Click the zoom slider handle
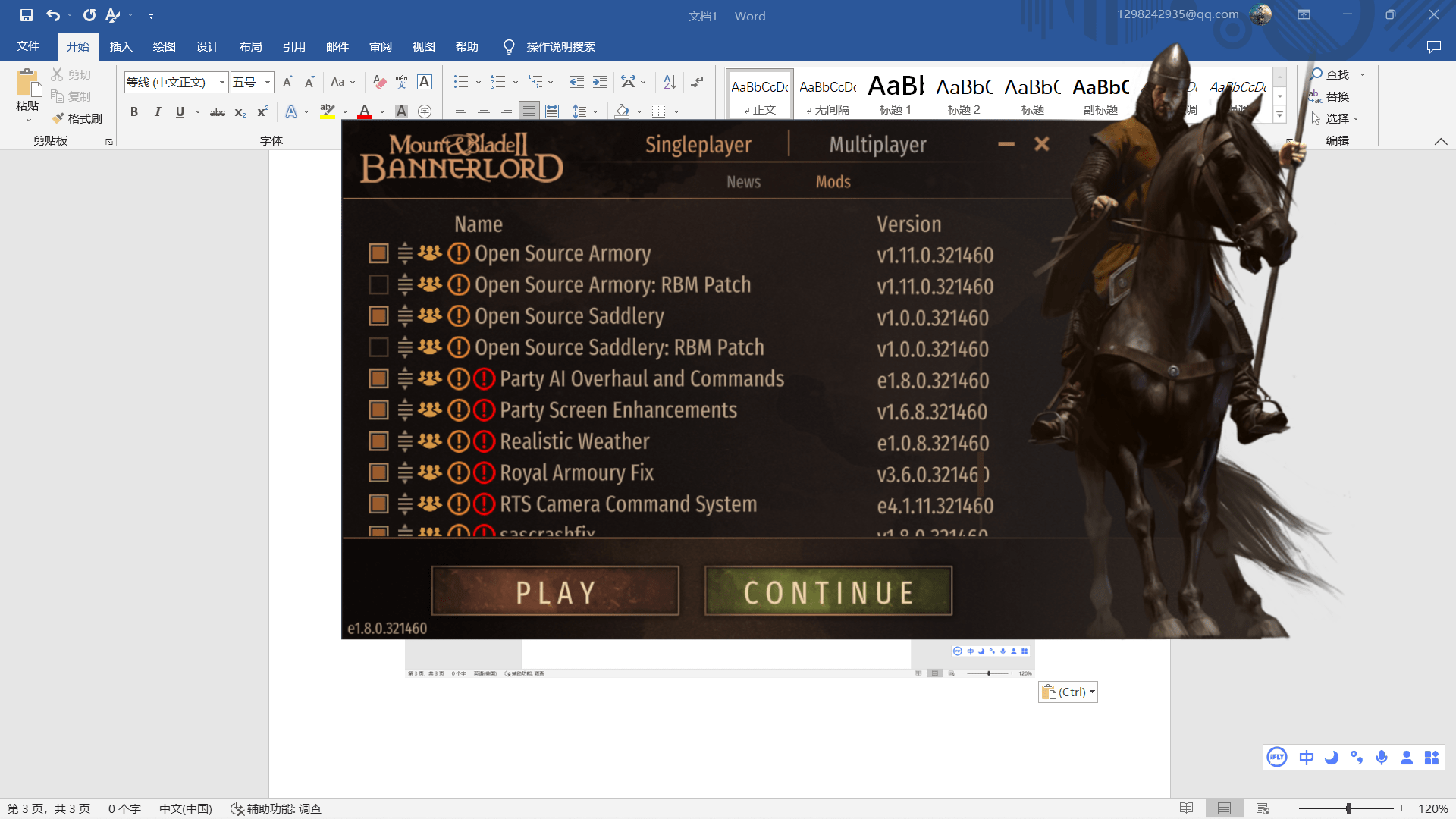Image resolution: width=1456 pixels, height=819 pixels. point(1348,808)
